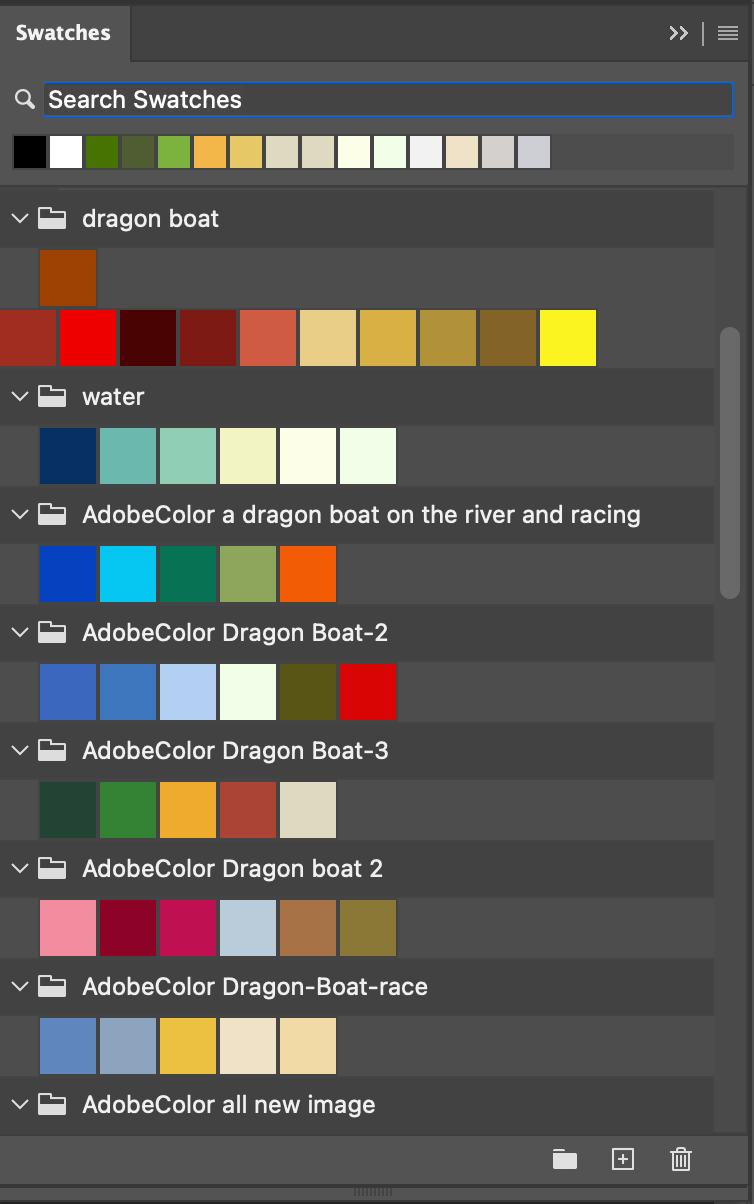Click the search magnifier icon
Viewport: 754px width, 1204px height.
(25, 99)
